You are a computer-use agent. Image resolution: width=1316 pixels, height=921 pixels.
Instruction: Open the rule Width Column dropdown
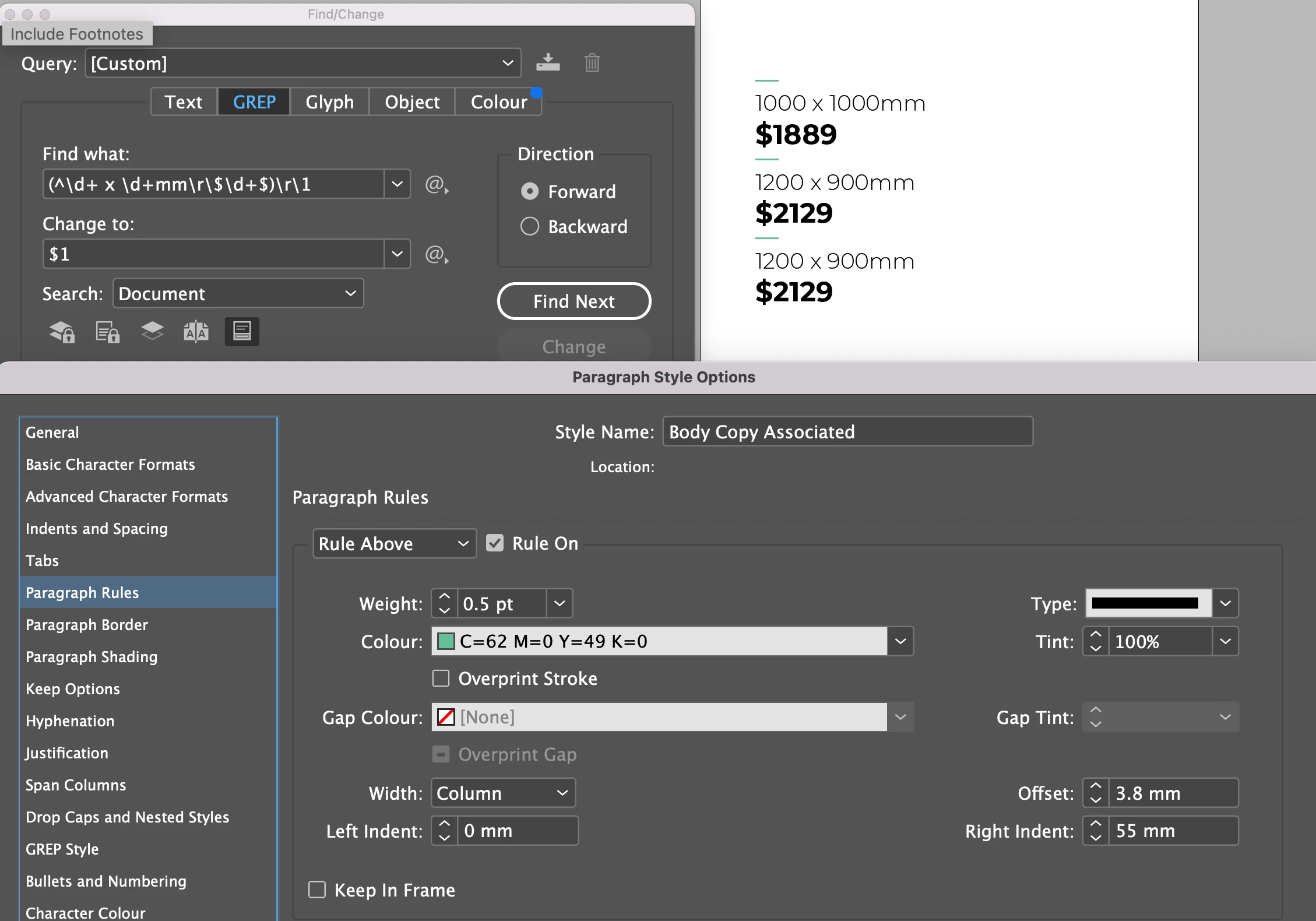(502, 793)
